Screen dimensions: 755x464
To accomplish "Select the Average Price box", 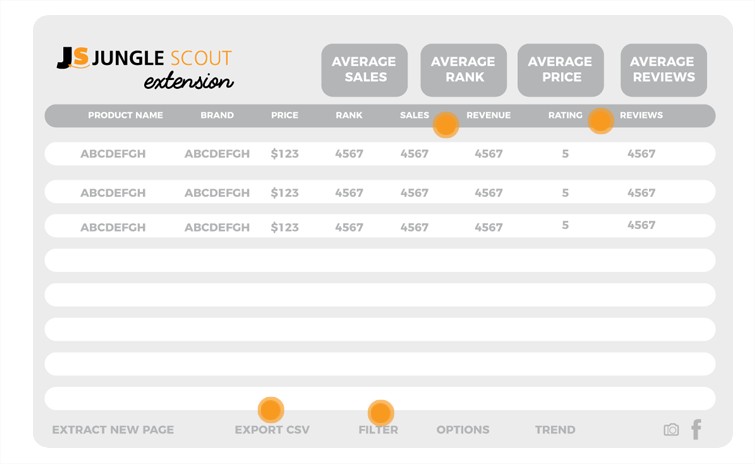I will [x=560, y=70].
